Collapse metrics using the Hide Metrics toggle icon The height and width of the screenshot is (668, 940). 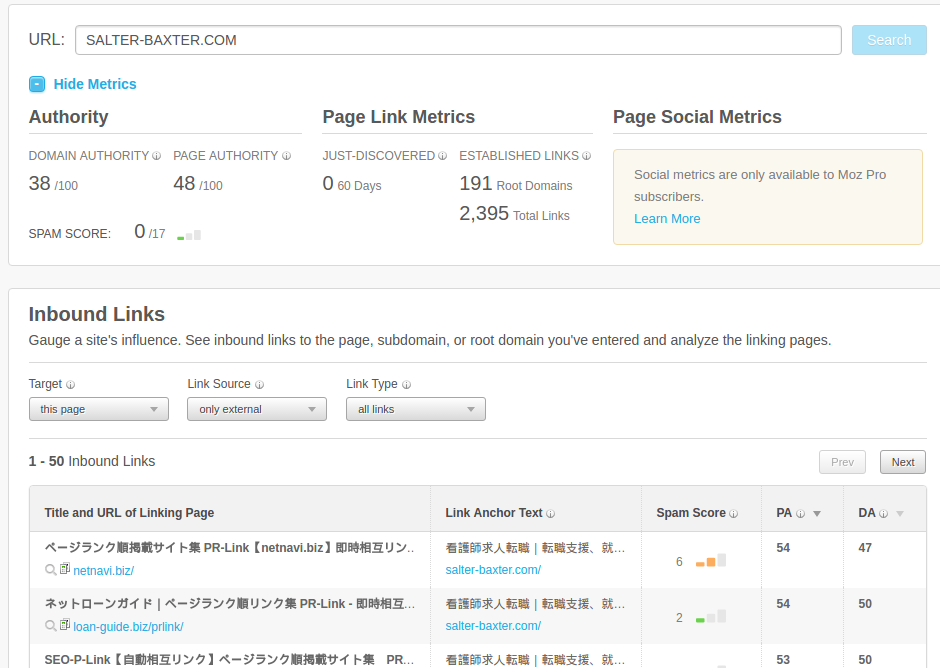(x=37, y=85)
